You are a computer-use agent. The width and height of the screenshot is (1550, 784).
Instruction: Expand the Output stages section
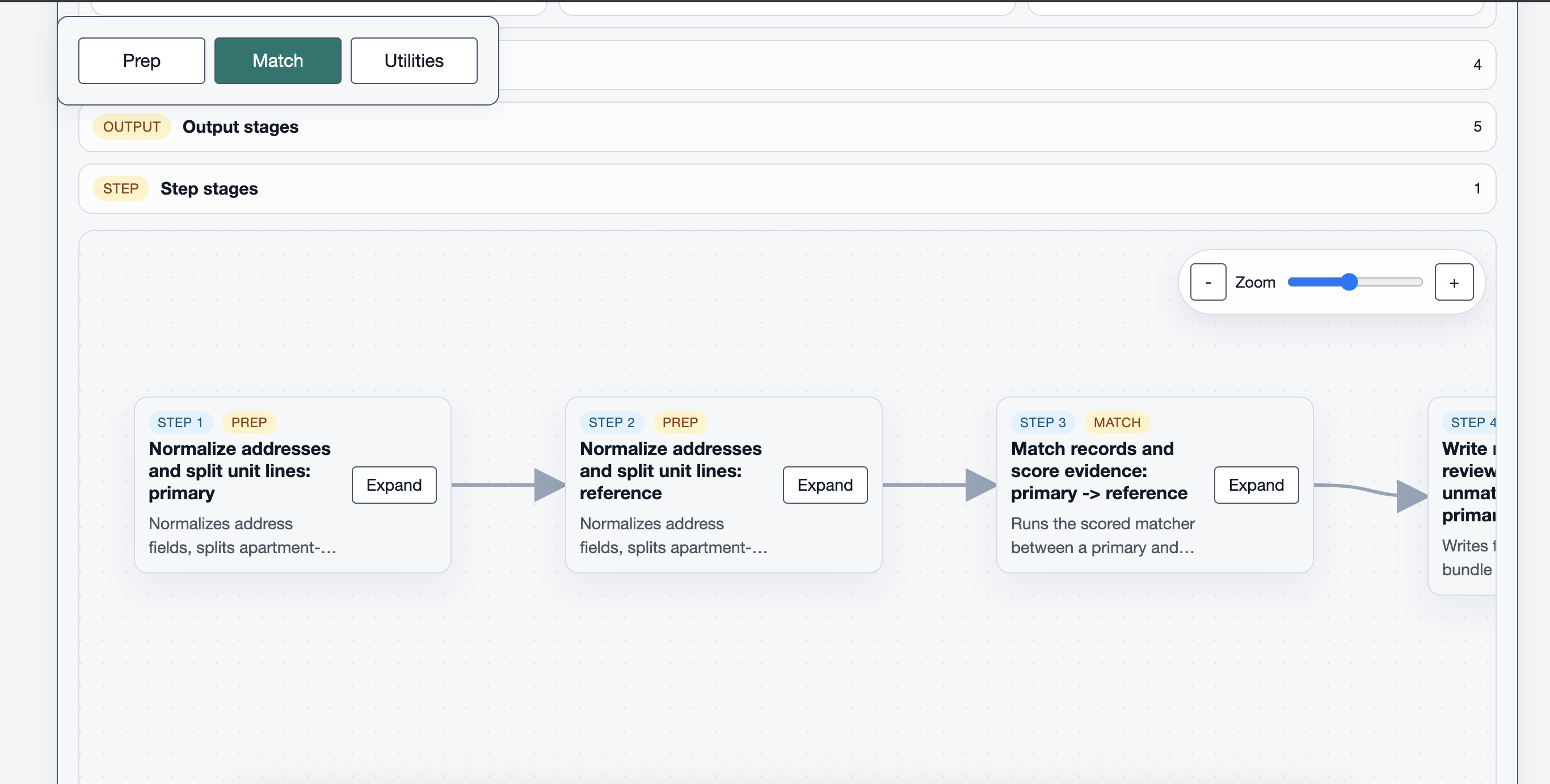pyautogui.click(x=787, y=127)
